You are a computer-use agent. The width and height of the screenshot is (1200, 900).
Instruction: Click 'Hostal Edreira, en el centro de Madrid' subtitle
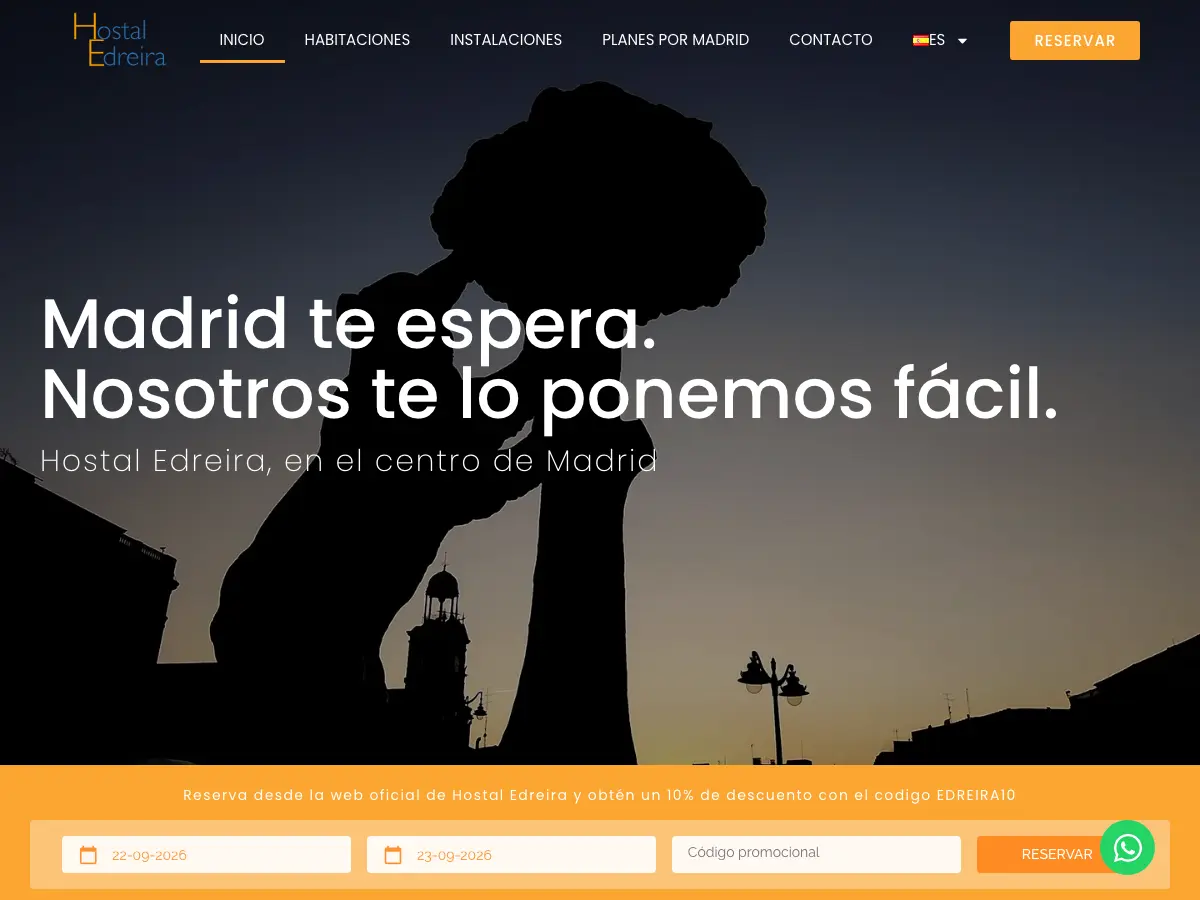coord(349,461)
